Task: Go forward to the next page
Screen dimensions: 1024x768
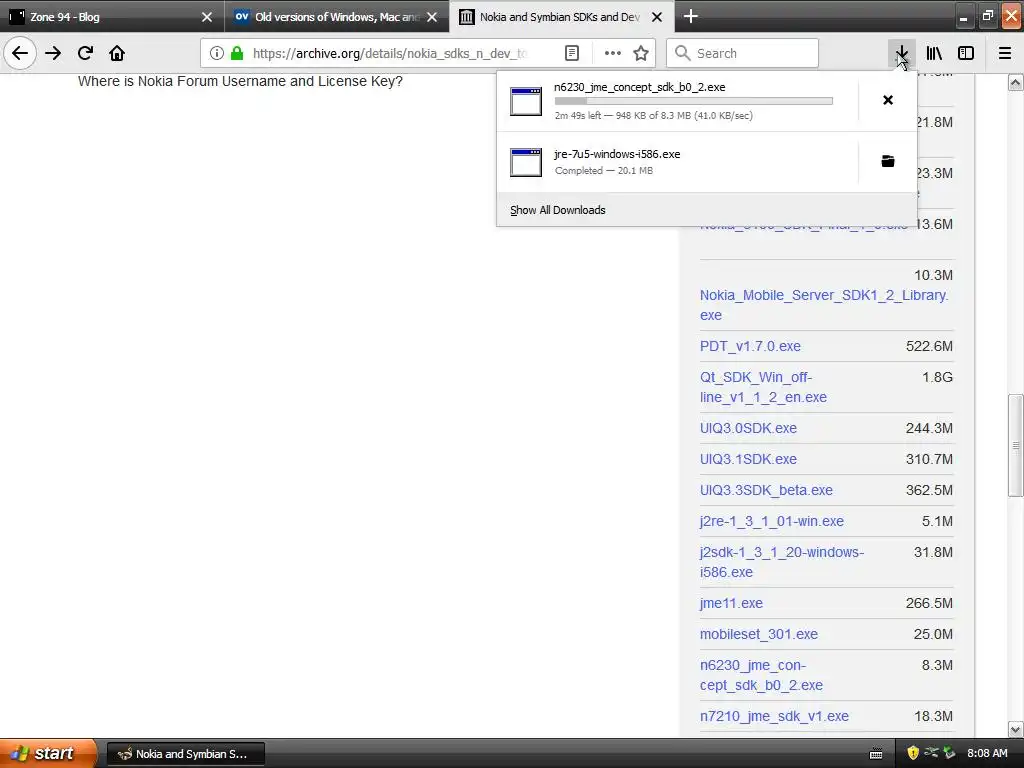Action: [x=53, y=53]
